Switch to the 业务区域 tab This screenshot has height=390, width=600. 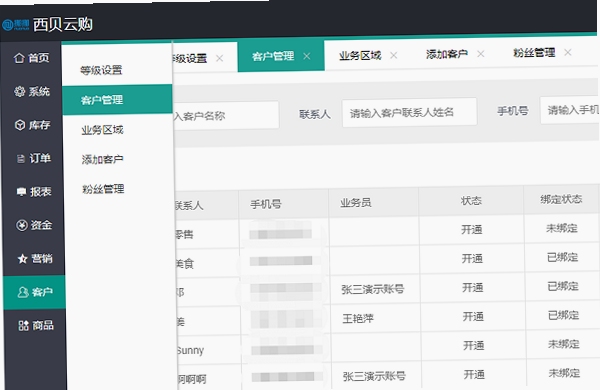[x=360, y=55]
